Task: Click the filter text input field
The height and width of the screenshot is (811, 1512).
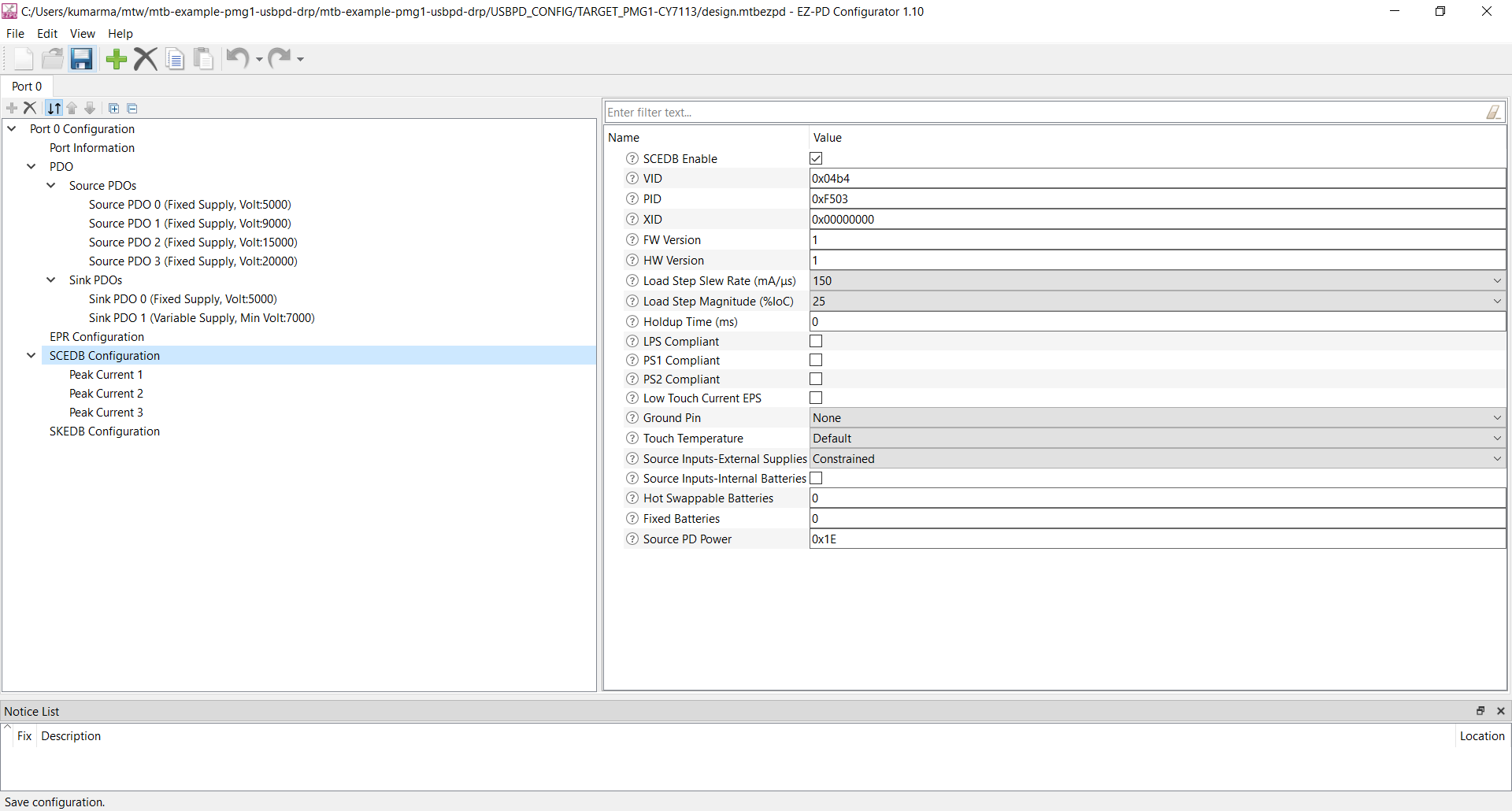Action: point(1043,113)
